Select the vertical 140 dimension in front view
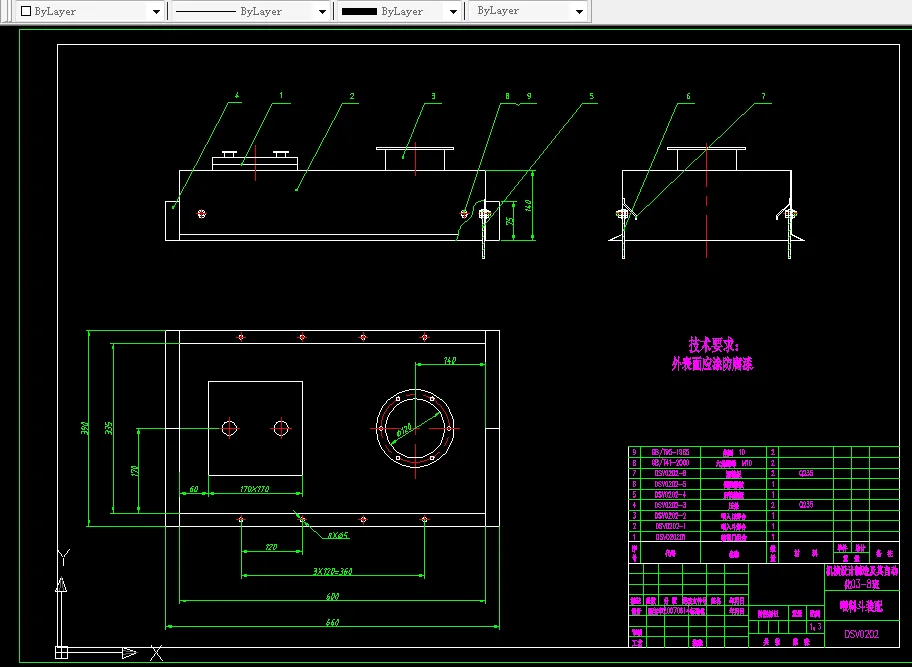The height and width of the screenshot is (667, 912). point(528,205)
